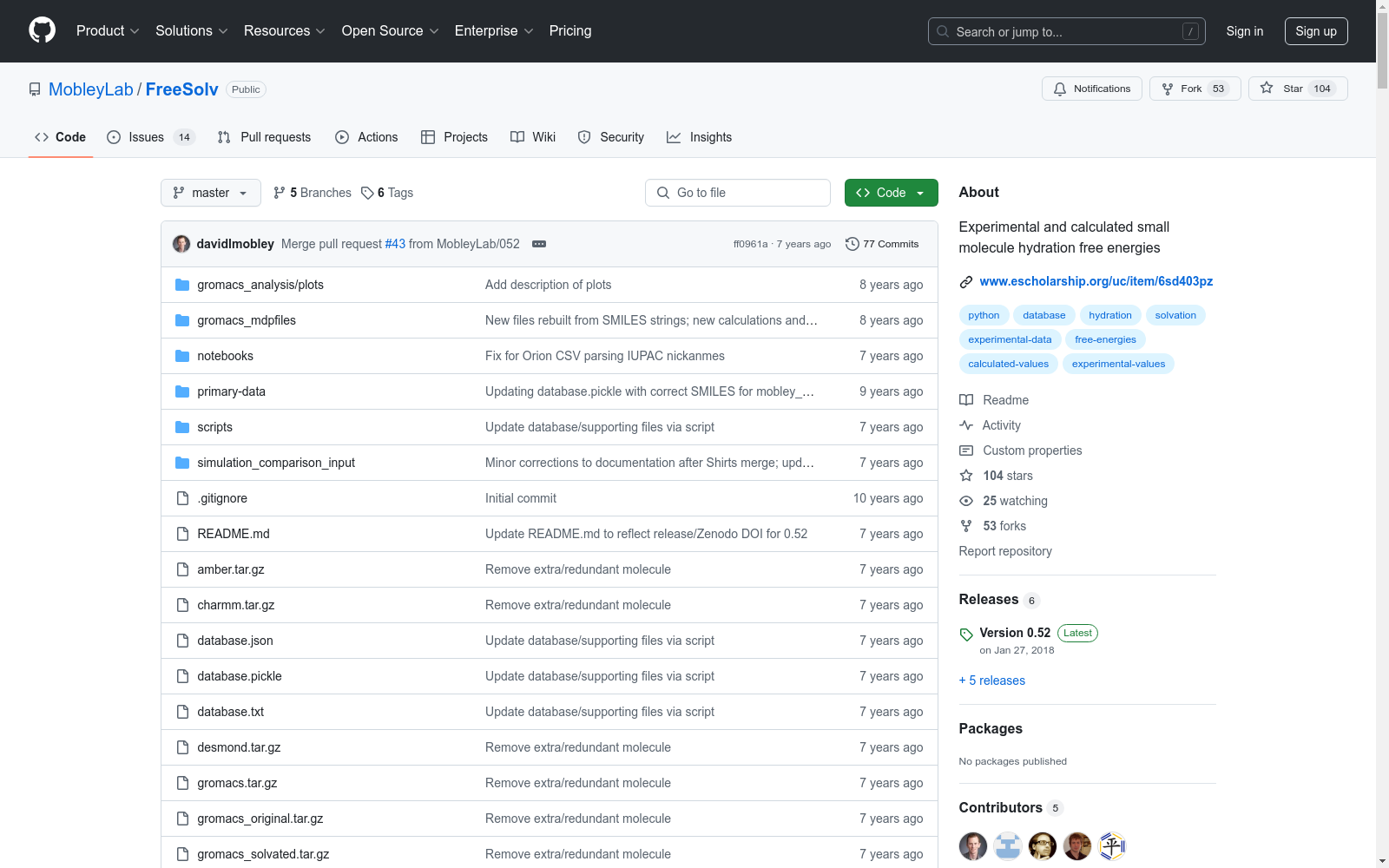Open the GitHub home logo
This screenshot has width=1389, height=868.
point(42,30)
